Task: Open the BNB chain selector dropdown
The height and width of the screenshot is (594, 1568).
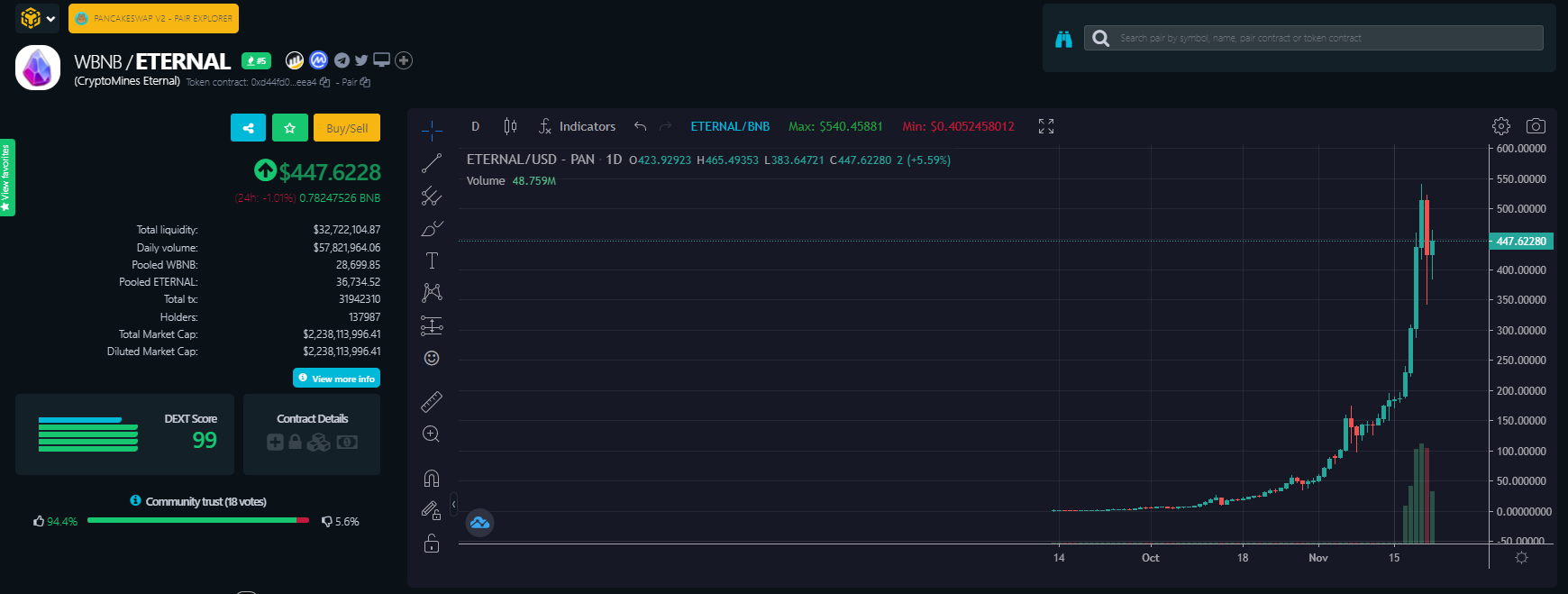Action: coord(37,18)
